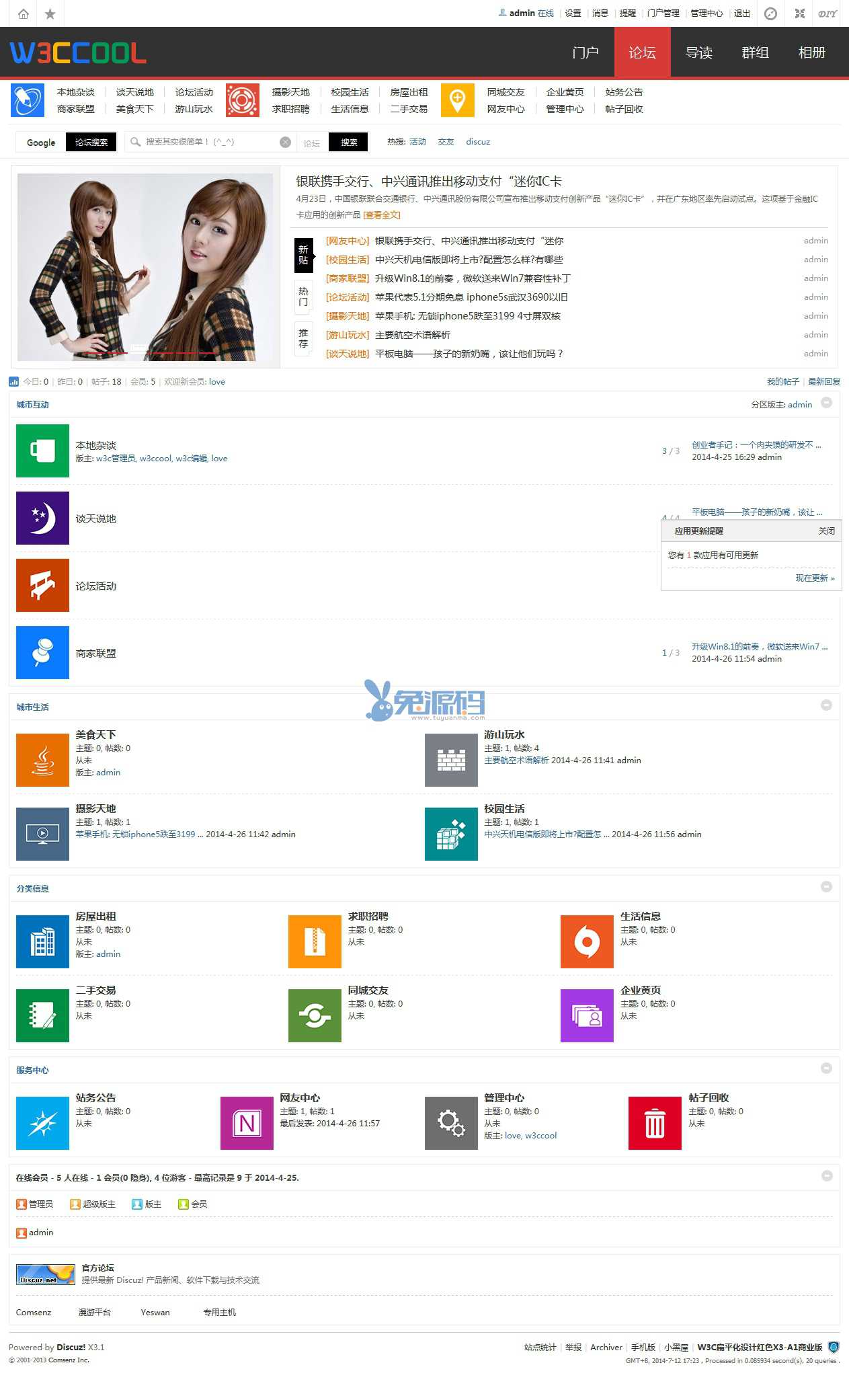The height and width of the screenshot is (1400, 849).
Task: Click 退出 to log out
Action: pyautogui.click(x=742, y=13)
